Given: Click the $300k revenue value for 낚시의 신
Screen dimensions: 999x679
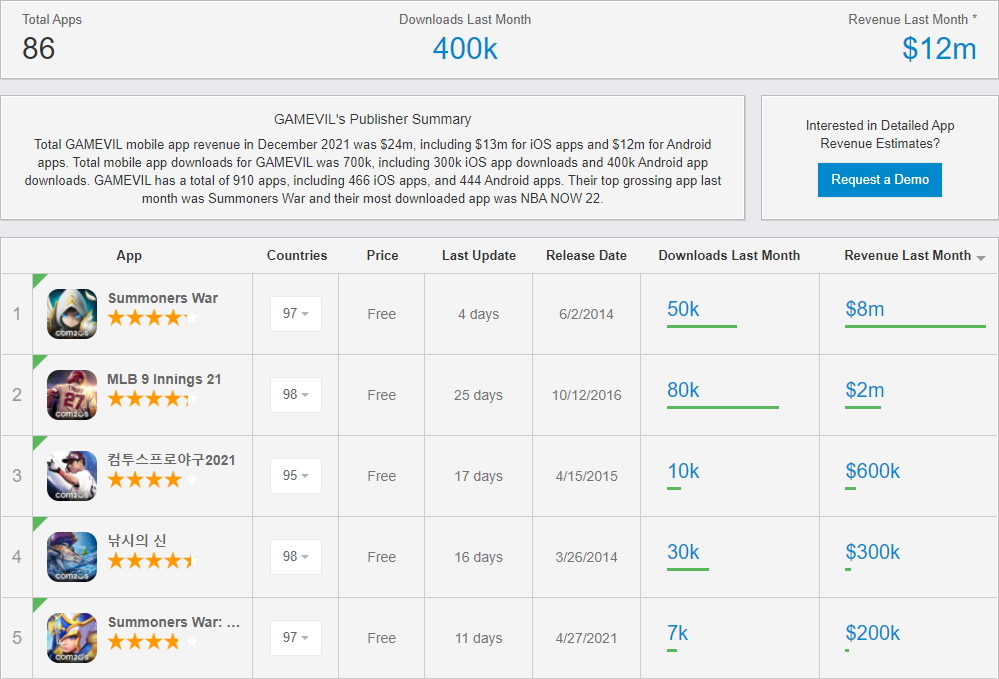Looking at the screenshot, I should tap(872, 552).
